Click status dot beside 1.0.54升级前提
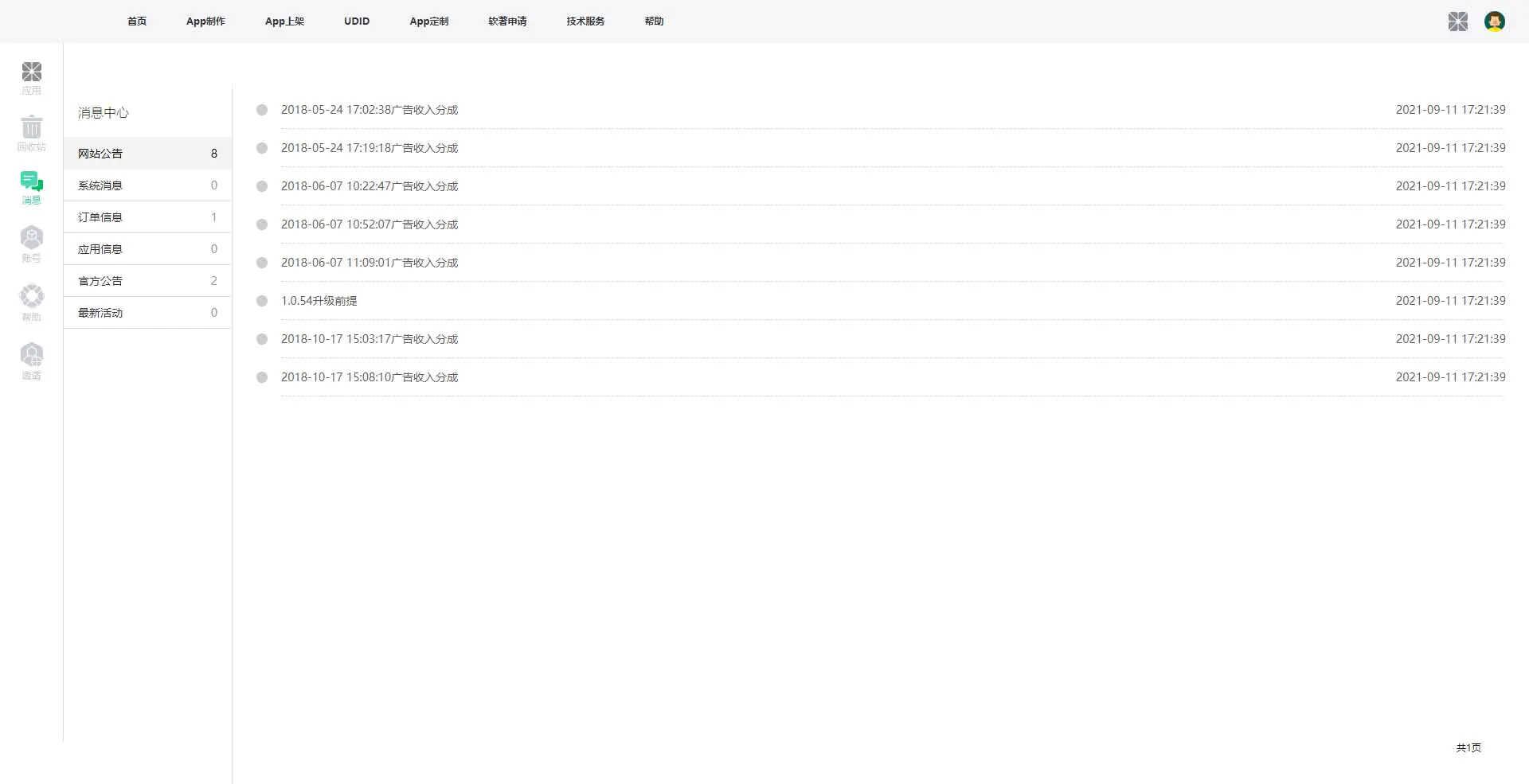Viewport: 1529px width, 784px height. (x=261, y=301)
